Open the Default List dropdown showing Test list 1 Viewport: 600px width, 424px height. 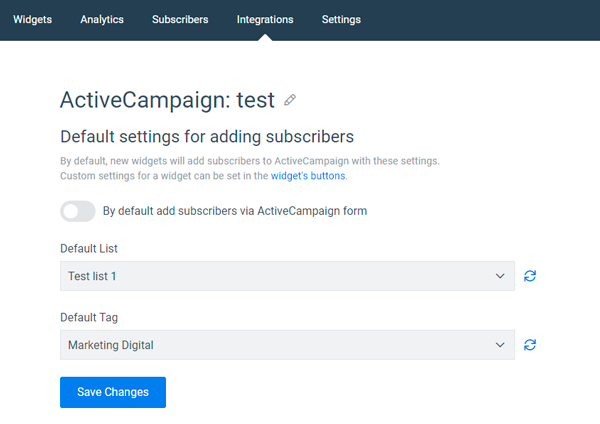click(x=287, y=276)
